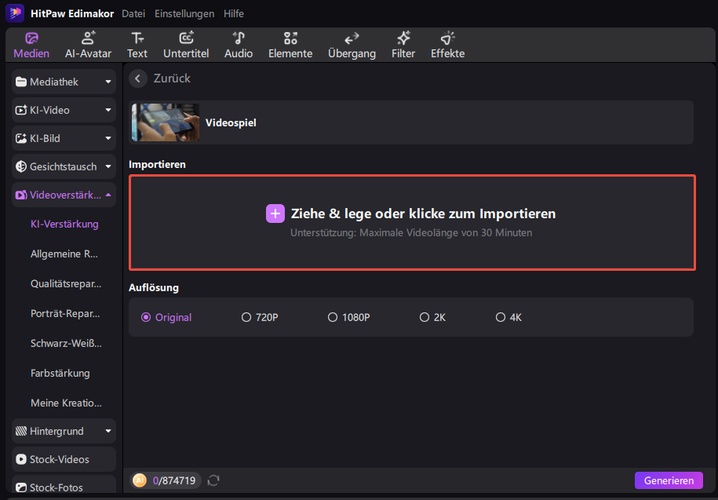The height and width of the screenshot is (500, 718).
Task: Click the Zurück text label
Action: coord(172,78)
